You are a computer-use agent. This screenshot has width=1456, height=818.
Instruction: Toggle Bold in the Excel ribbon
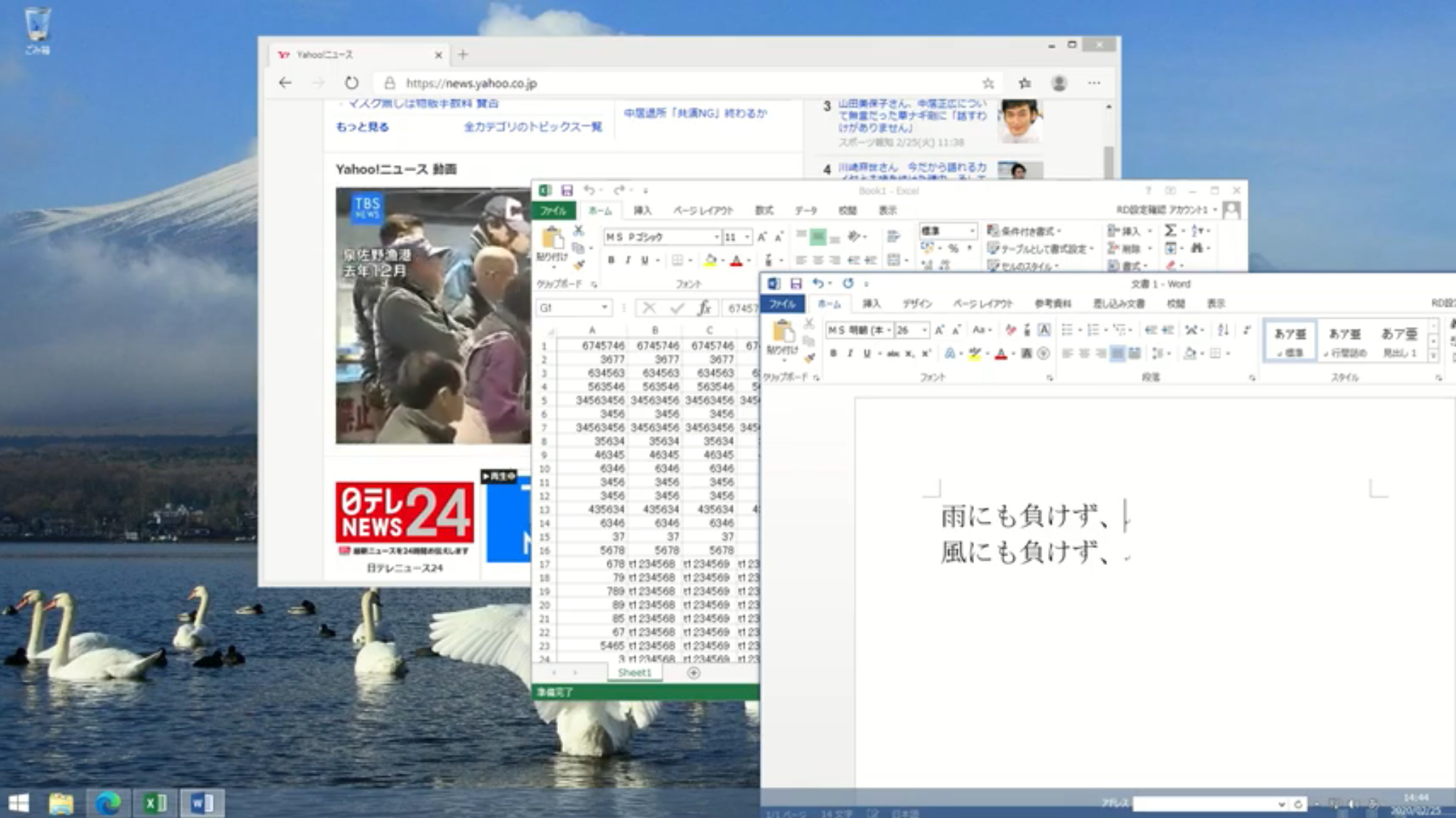point(611,260)
